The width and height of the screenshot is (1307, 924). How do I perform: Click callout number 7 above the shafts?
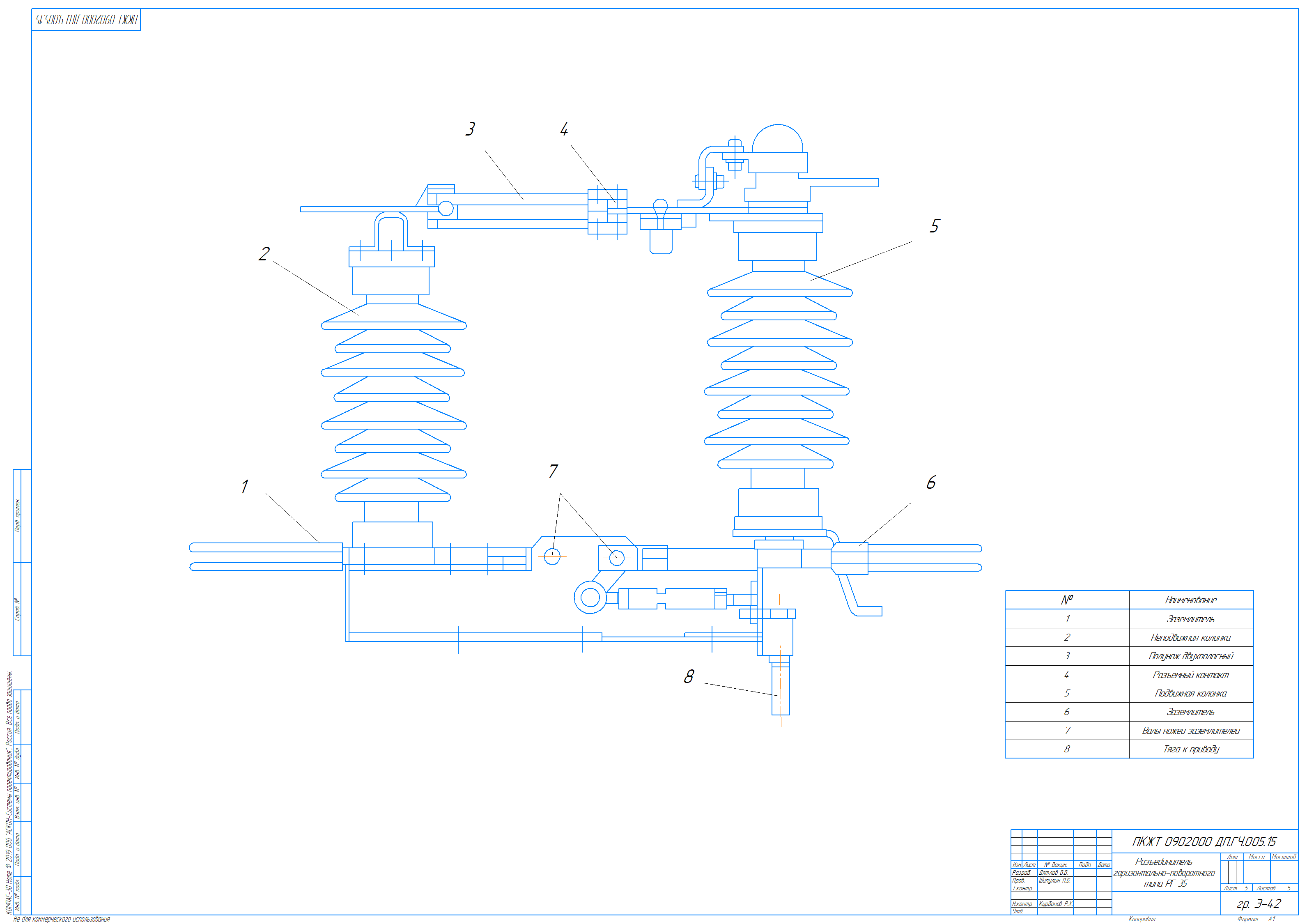[554, 471]
